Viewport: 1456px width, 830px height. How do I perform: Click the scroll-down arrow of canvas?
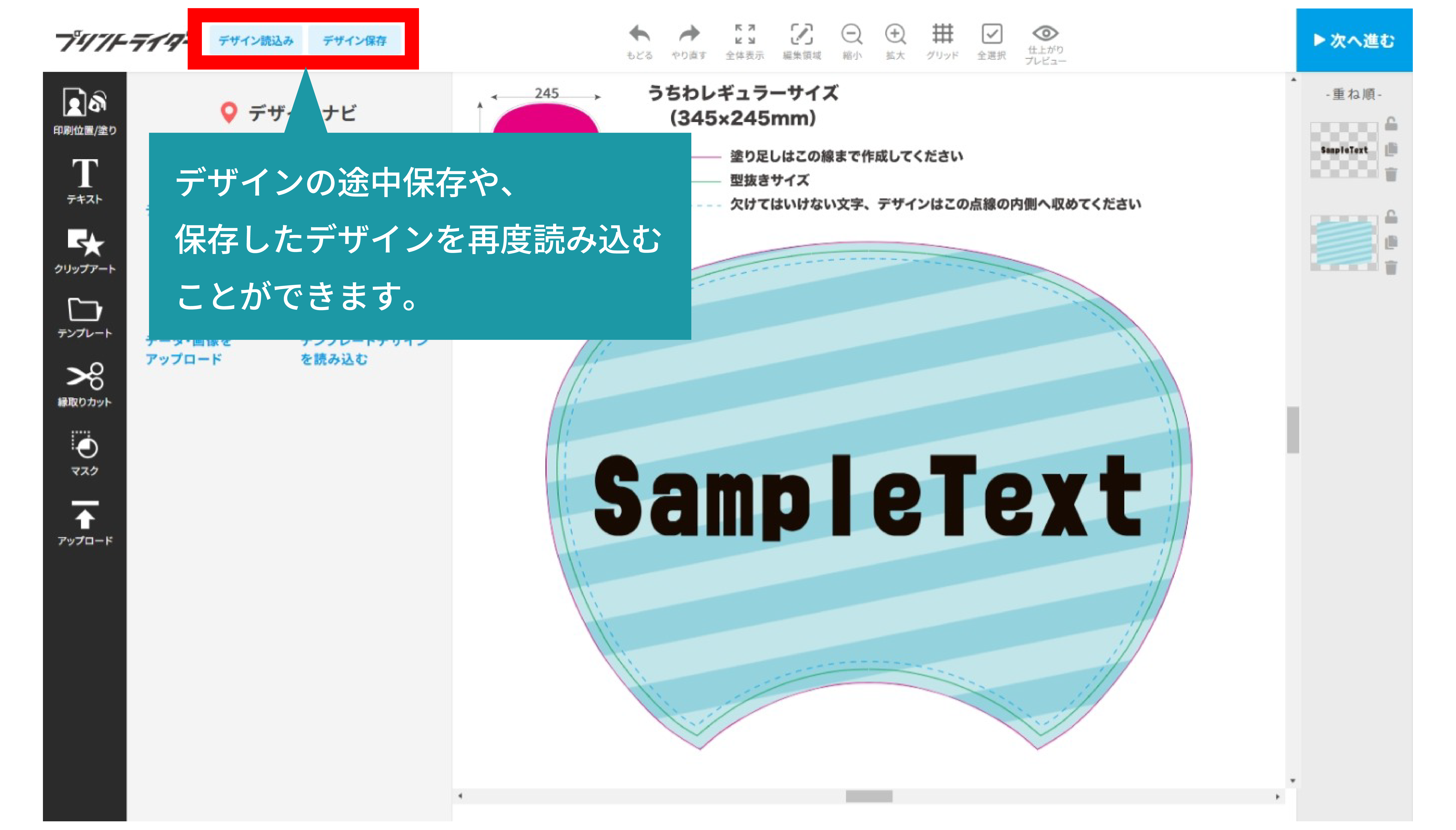1293,781
